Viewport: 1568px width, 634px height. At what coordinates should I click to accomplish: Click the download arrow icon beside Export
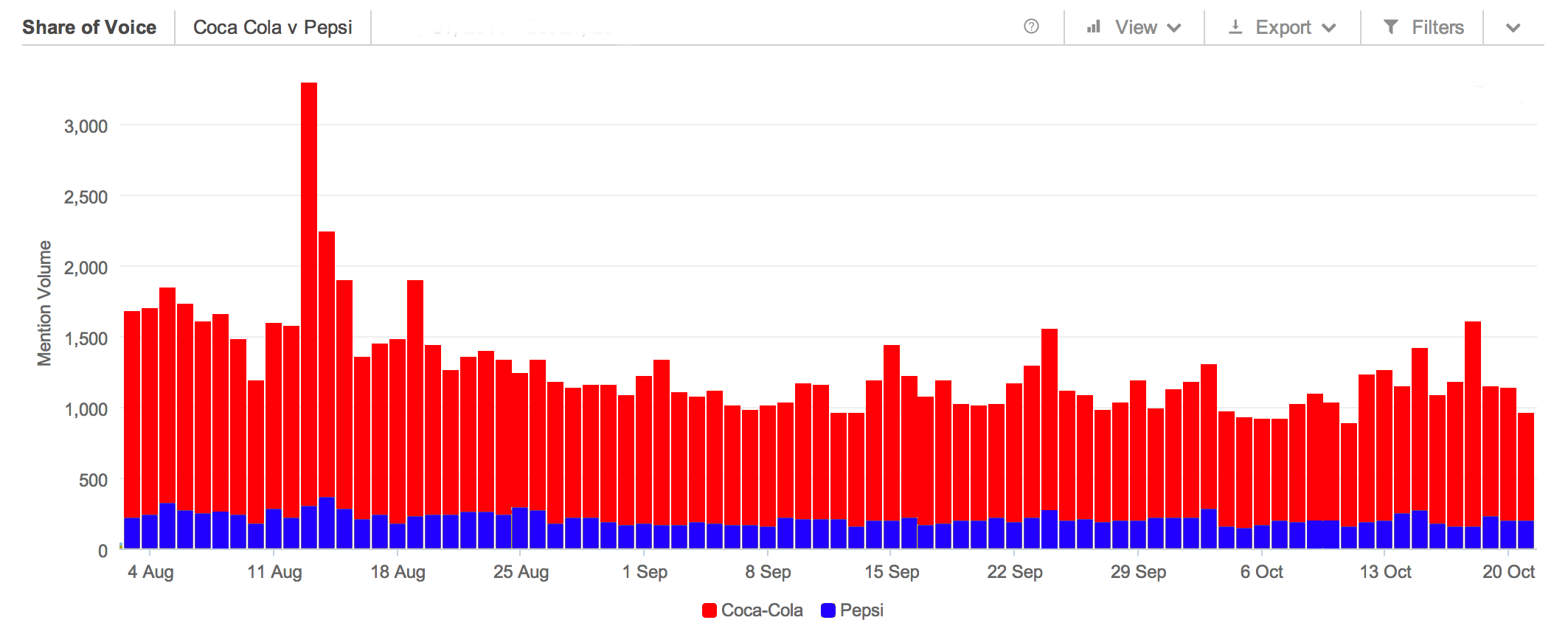tap(1235, 27)
